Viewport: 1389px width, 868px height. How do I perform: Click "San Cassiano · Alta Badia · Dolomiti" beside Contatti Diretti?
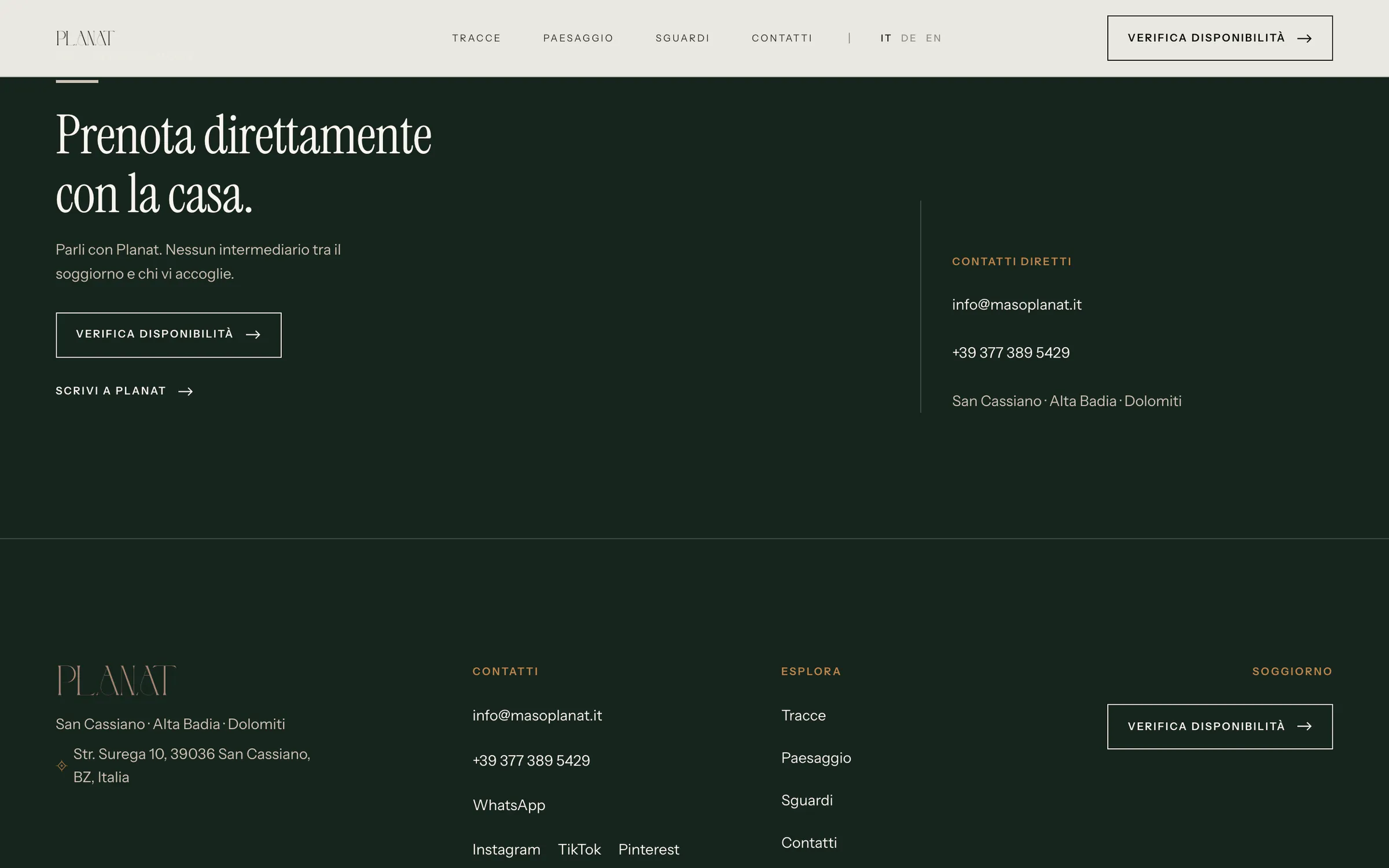(x=1067, y=401)
